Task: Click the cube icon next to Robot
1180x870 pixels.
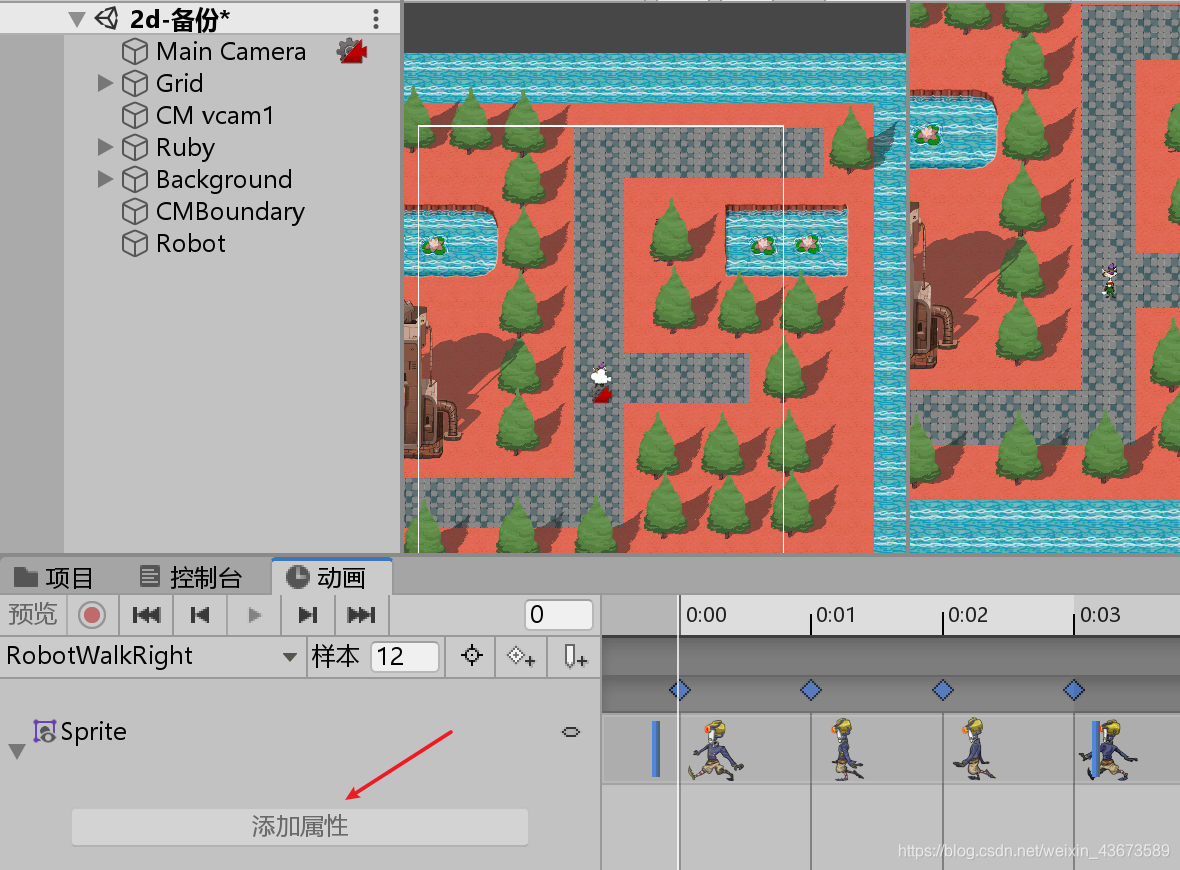Action: pyautogui.click(x=135, y=244)
